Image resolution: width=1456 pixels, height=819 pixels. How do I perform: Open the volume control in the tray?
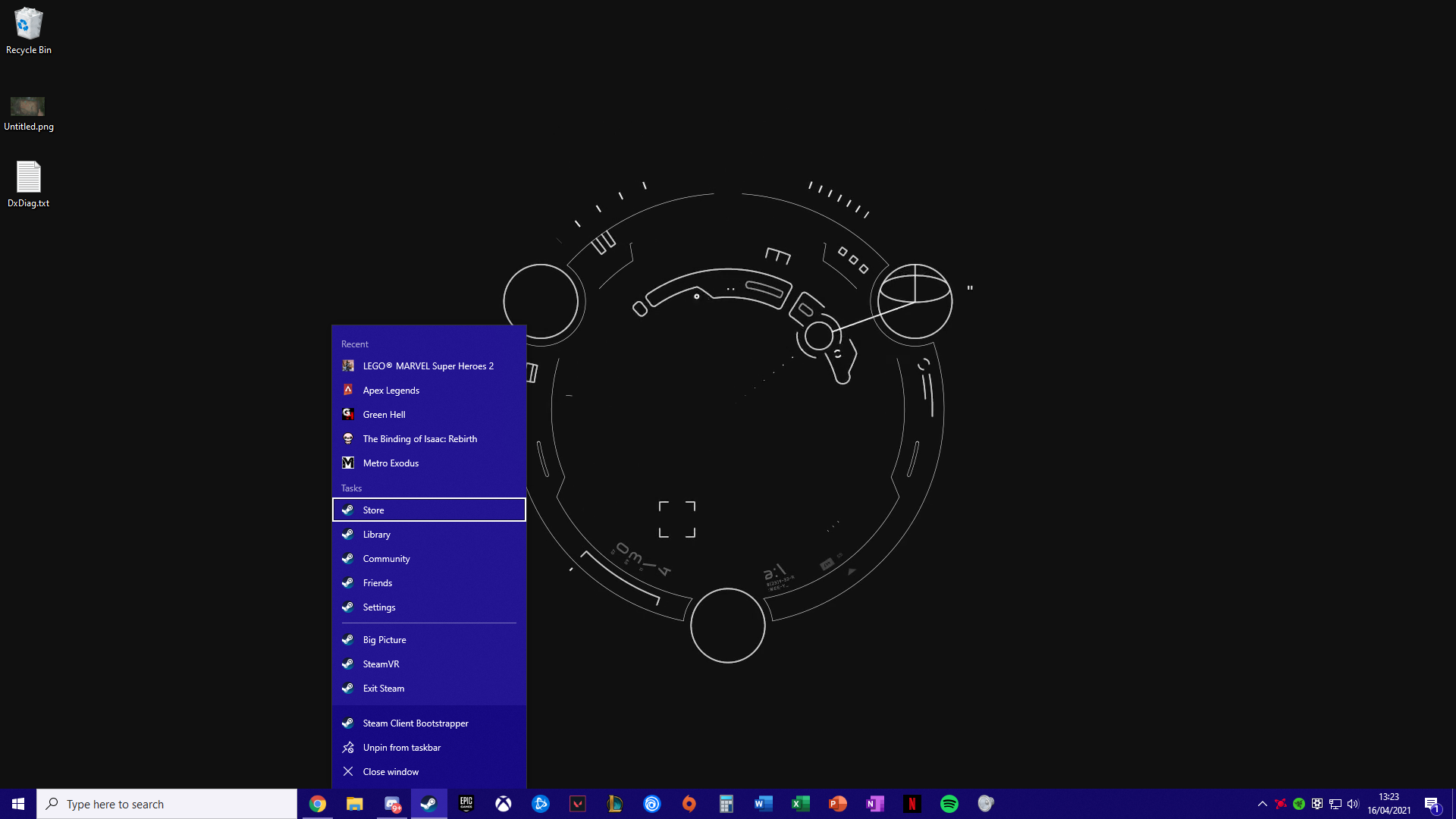pos(1354,804)
